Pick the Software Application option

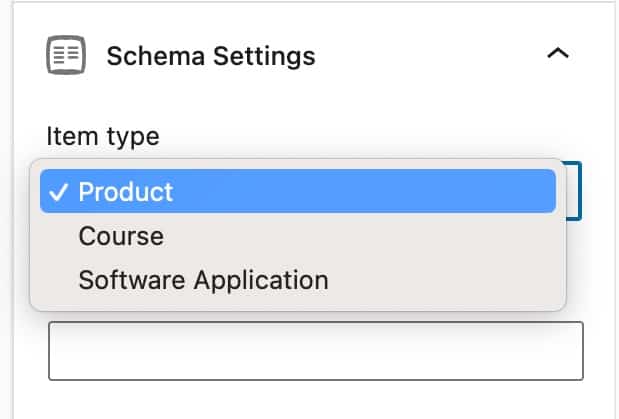click(x=298, y=280)
